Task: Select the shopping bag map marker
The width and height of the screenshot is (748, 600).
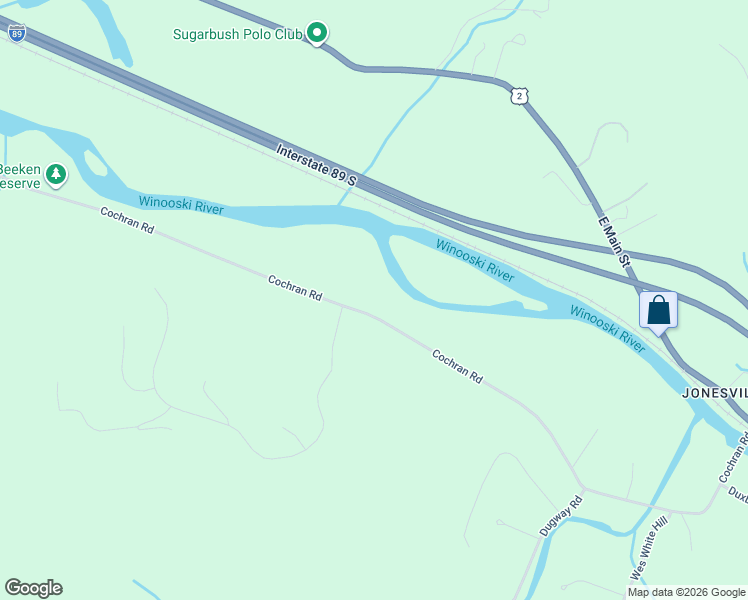Action: click(658, 313)
